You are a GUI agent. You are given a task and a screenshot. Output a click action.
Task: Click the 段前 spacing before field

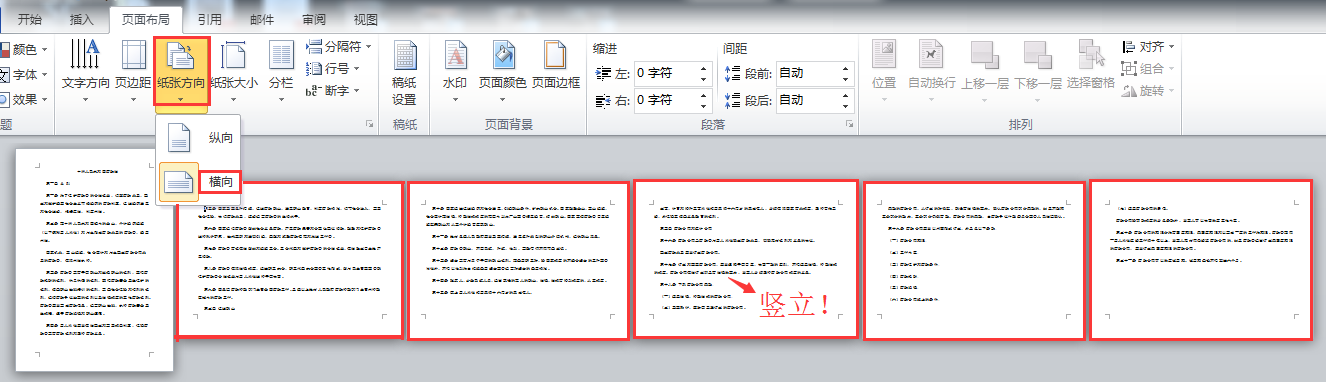pyautogui.click(x=808, y=73)
